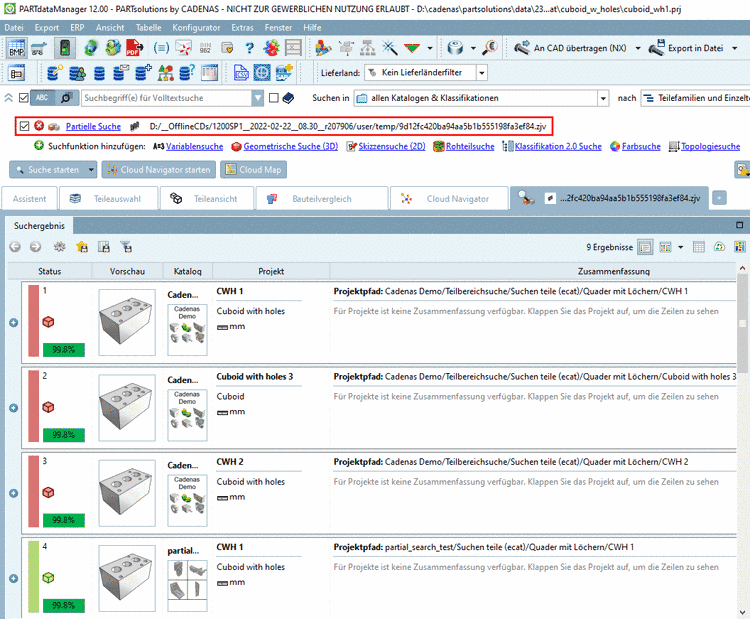Click the red status color bar of row 2
The height and width of the screenshot is (619, 750).
[x=33, y=406]
